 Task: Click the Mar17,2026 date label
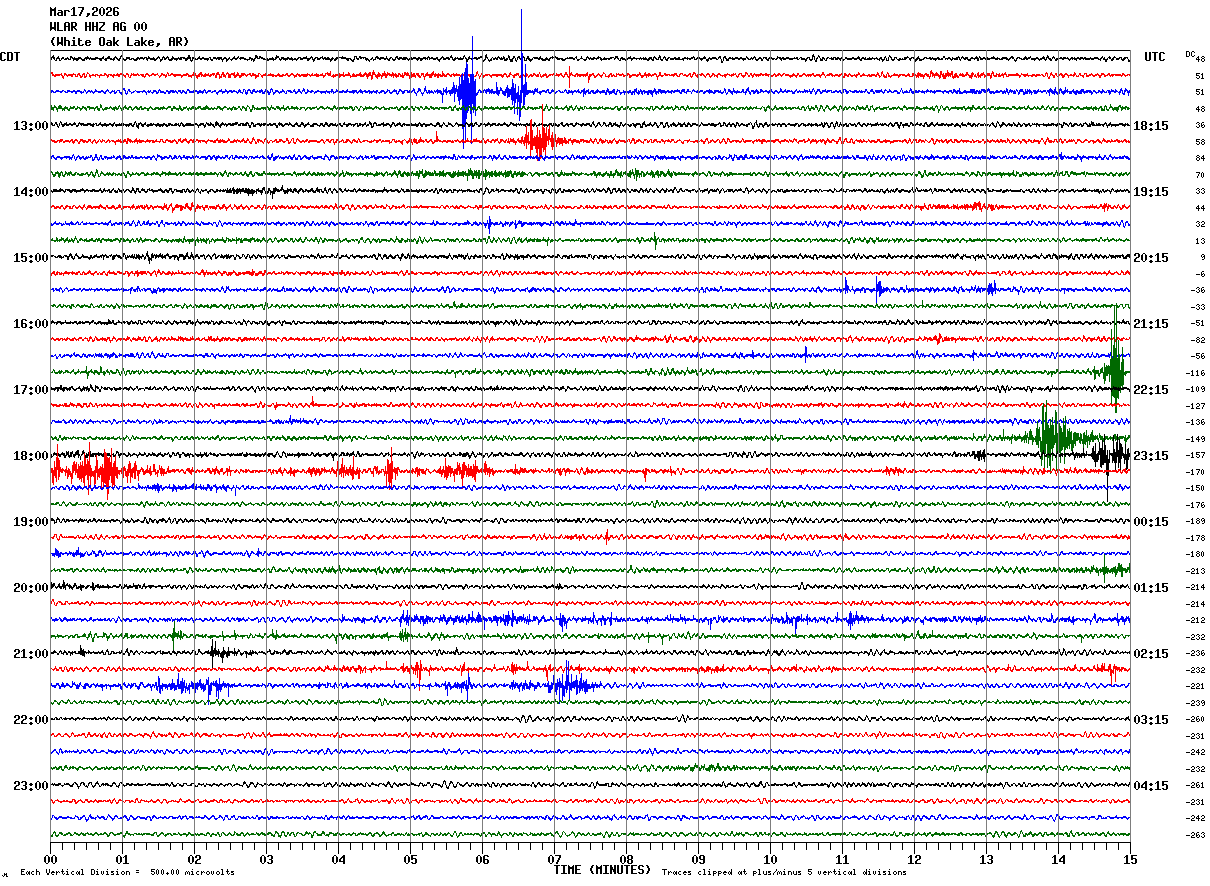click(84, 12)
